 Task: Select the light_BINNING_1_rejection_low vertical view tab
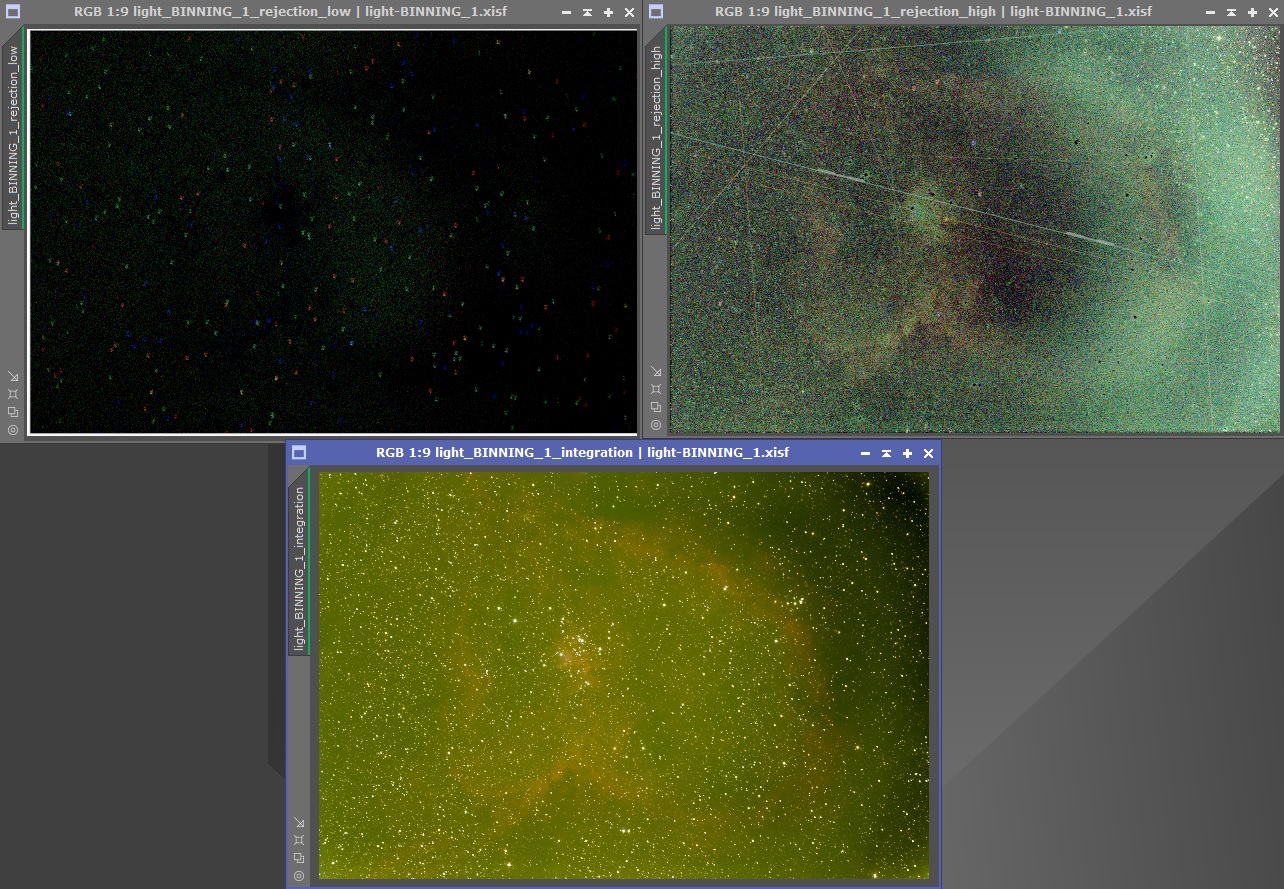[x=13, y=129]
